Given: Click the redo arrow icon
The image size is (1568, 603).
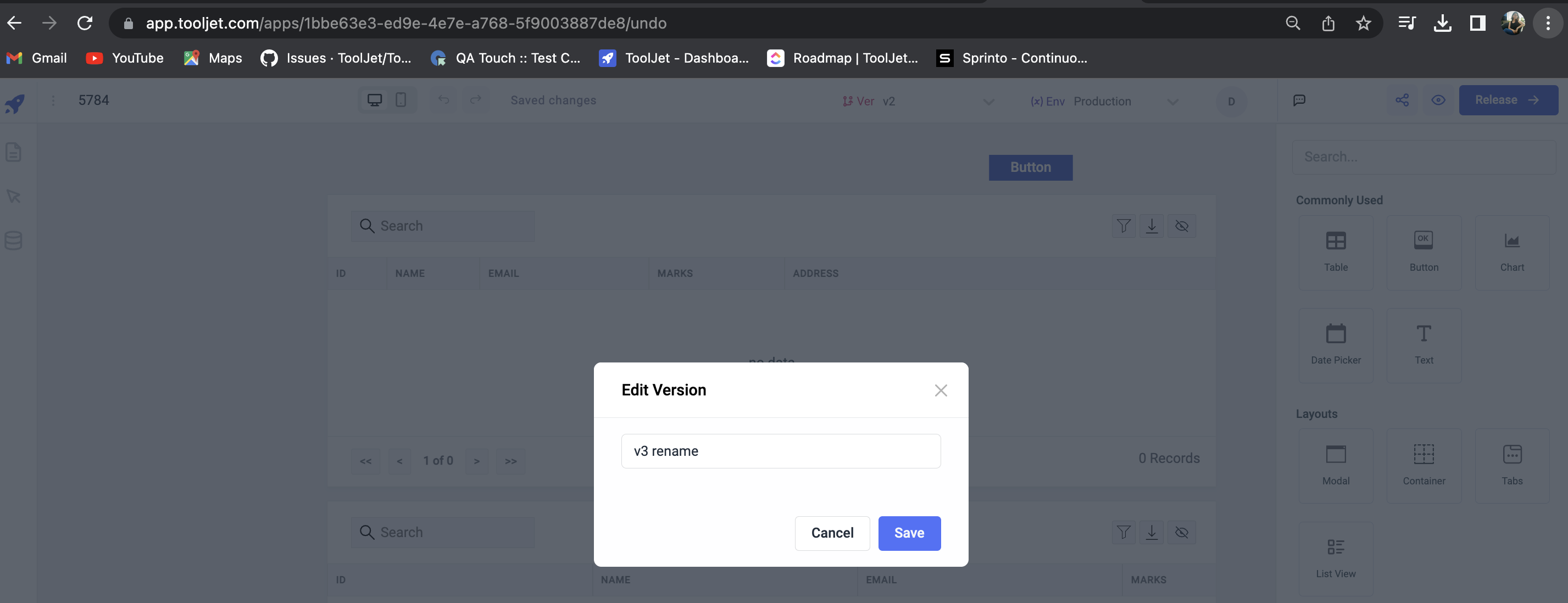Looking at the screenshot, I should [475, 100].
